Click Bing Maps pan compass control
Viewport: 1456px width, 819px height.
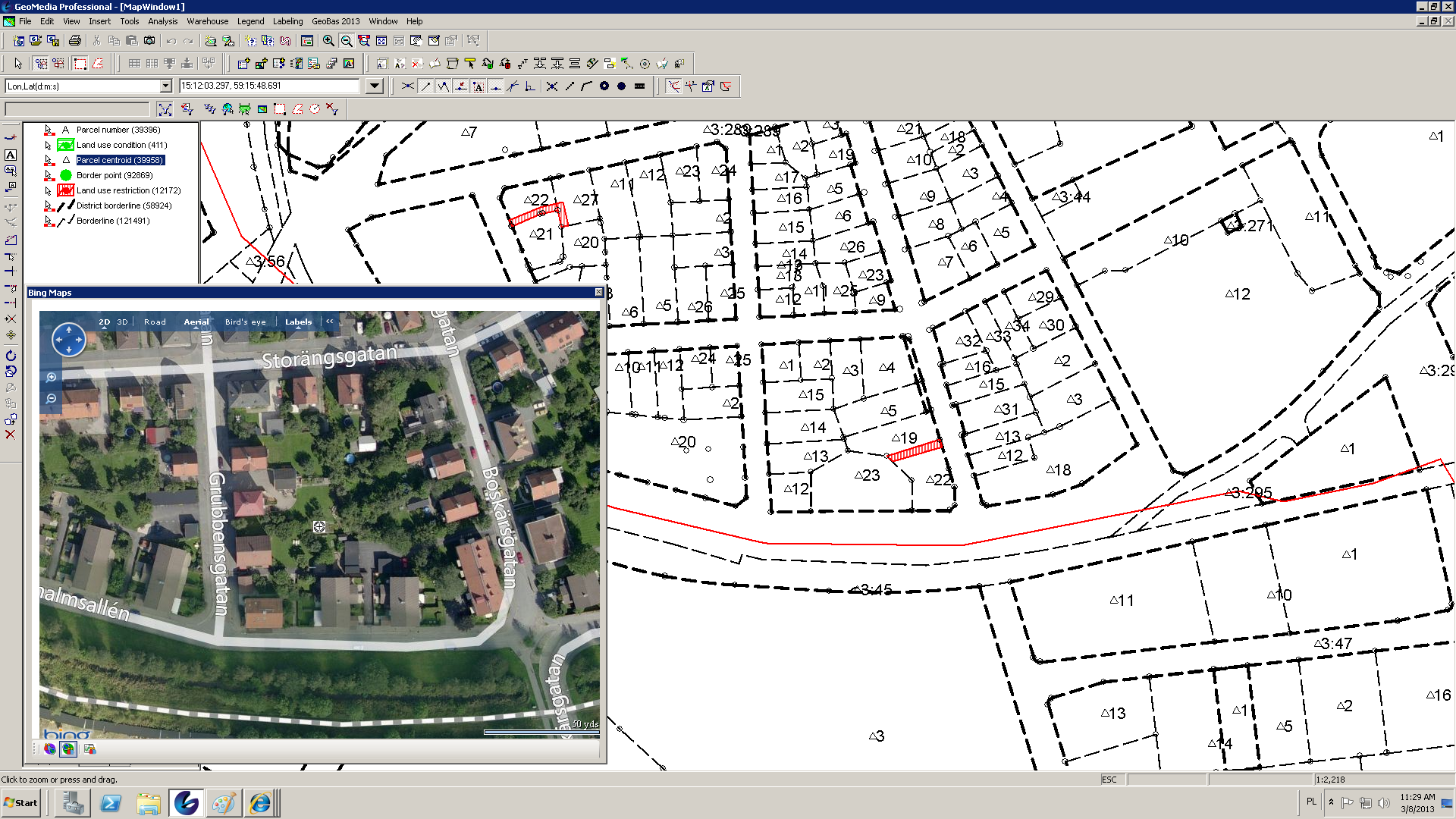tap(68, 339)
